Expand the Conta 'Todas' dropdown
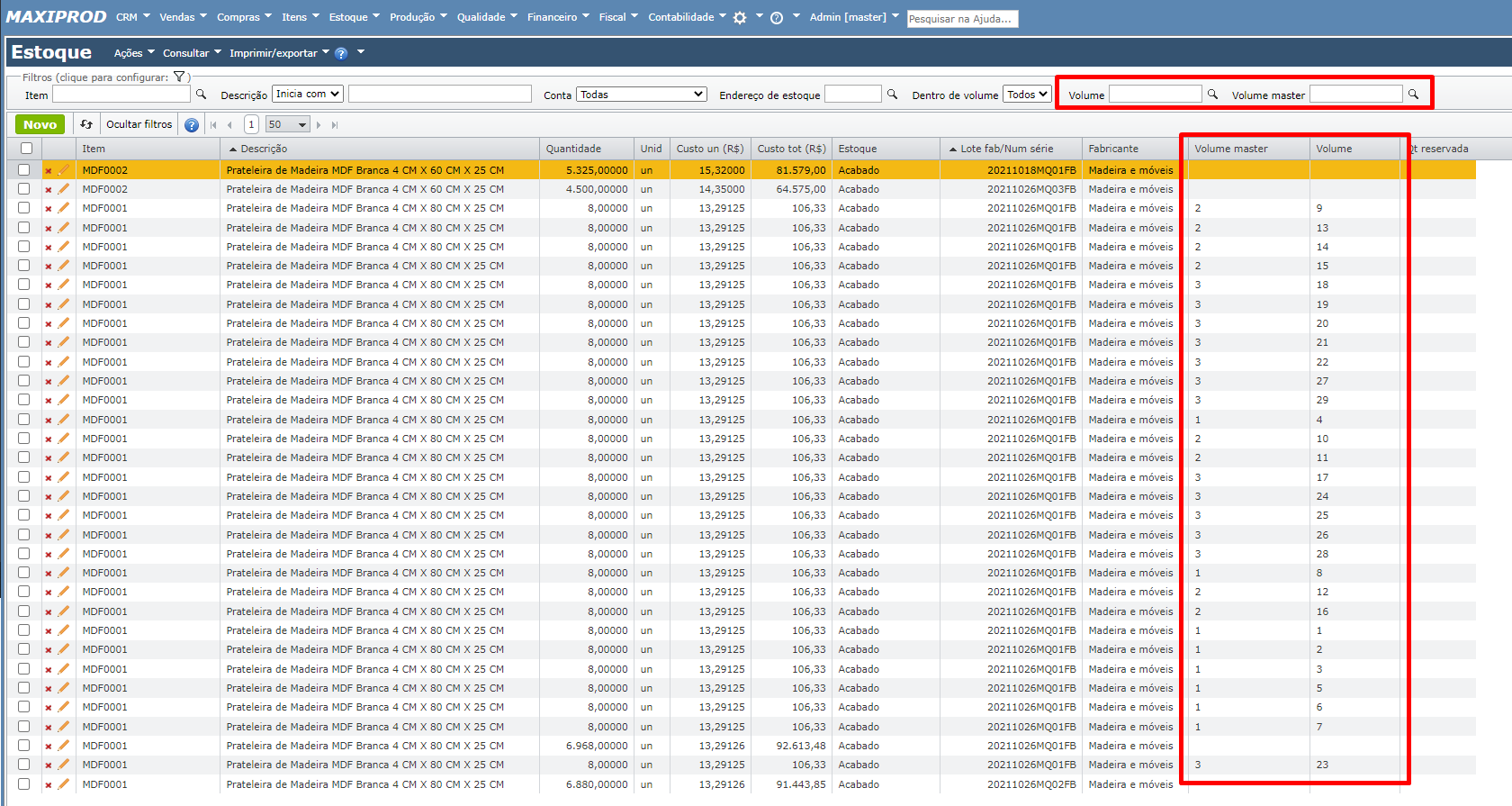The width and height of the screenshot is (1512, 806). pyautogui.click(x=641, y=95)
